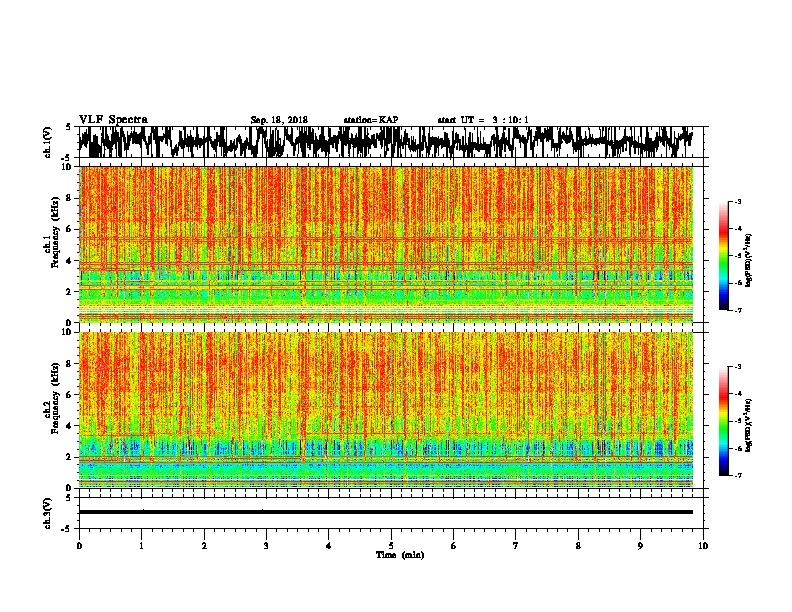Click the 'station=KAP' header label
The height and width of the screenshot is (612, 792).
371,120
